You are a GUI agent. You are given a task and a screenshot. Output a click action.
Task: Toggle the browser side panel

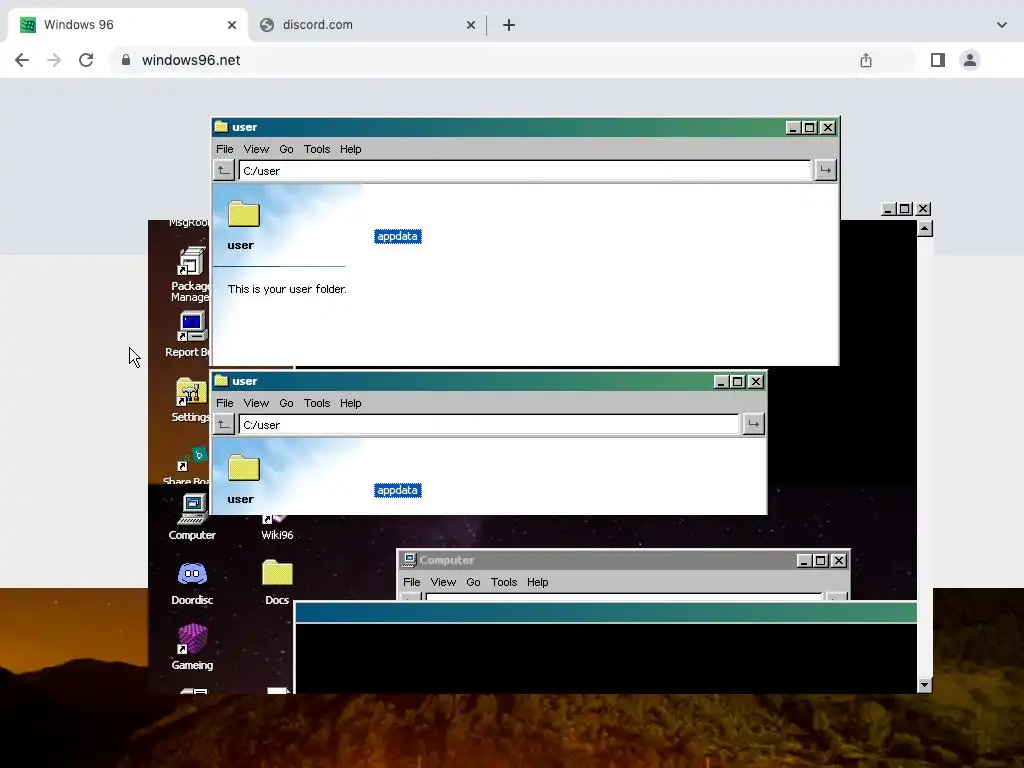click(938, 60)
